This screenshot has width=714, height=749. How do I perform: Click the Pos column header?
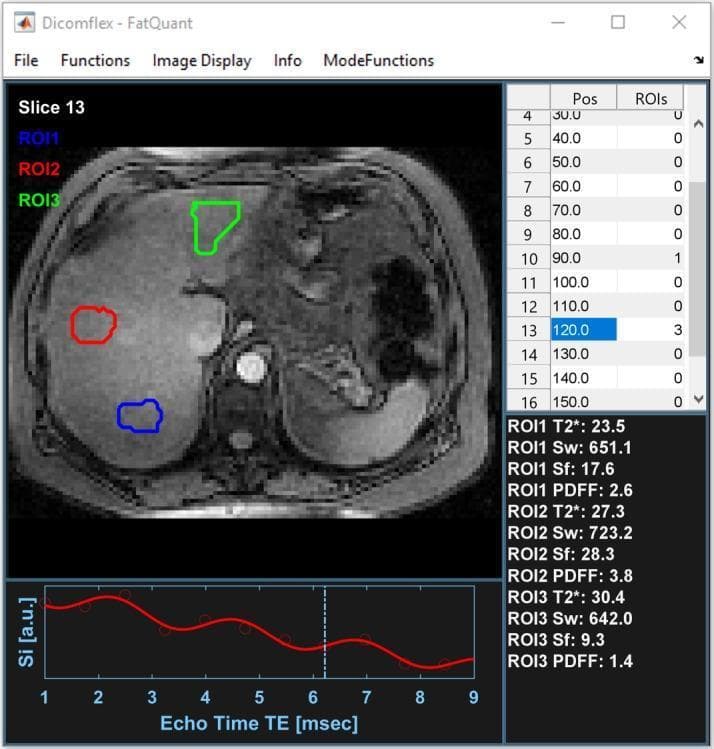pos(584,98)
